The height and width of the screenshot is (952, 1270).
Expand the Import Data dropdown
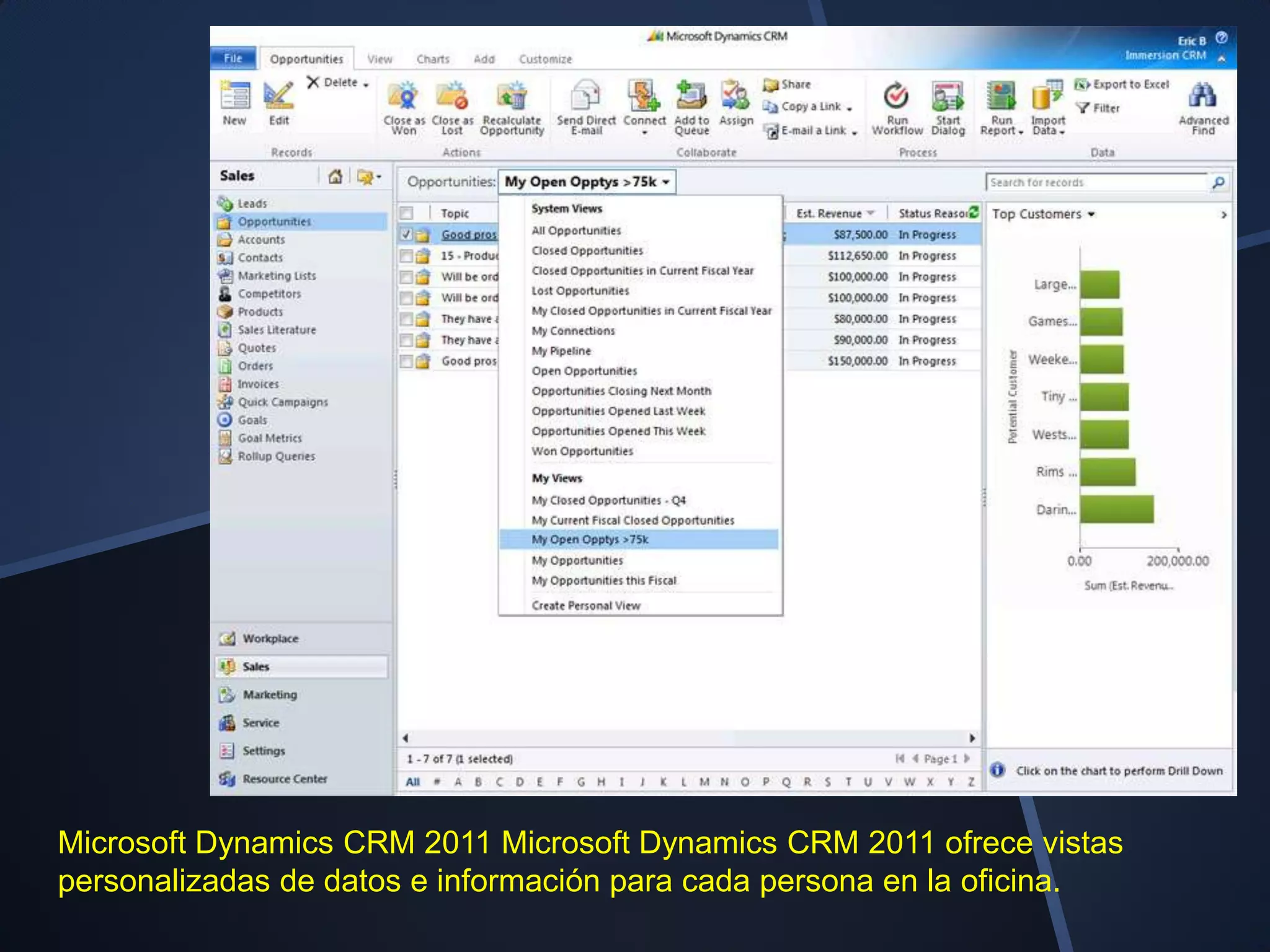(1062, 132)
